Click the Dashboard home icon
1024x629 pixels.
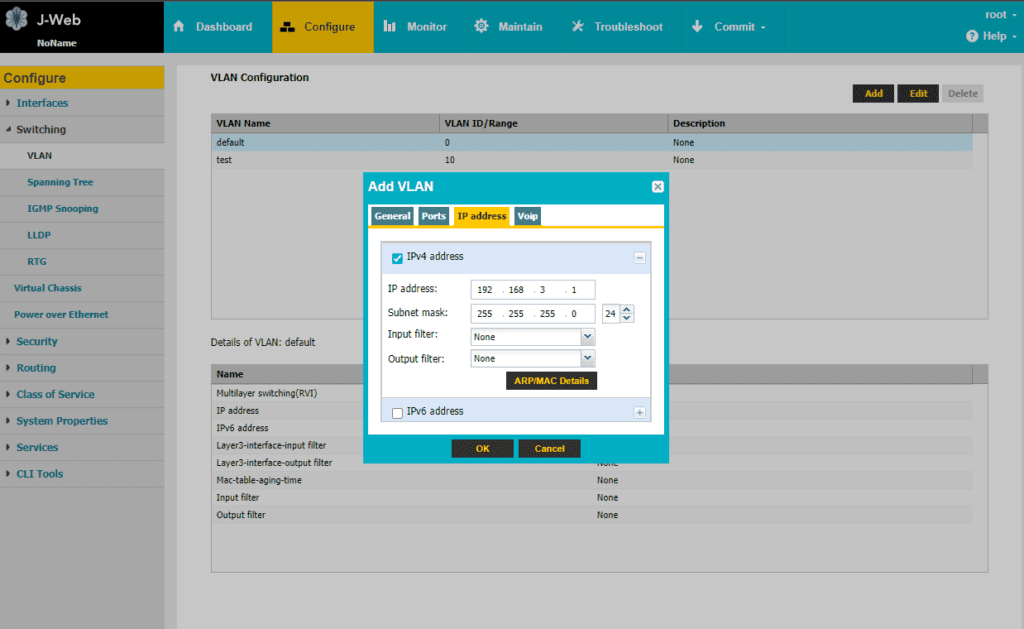pyautogui.click(x=179, y=26)
